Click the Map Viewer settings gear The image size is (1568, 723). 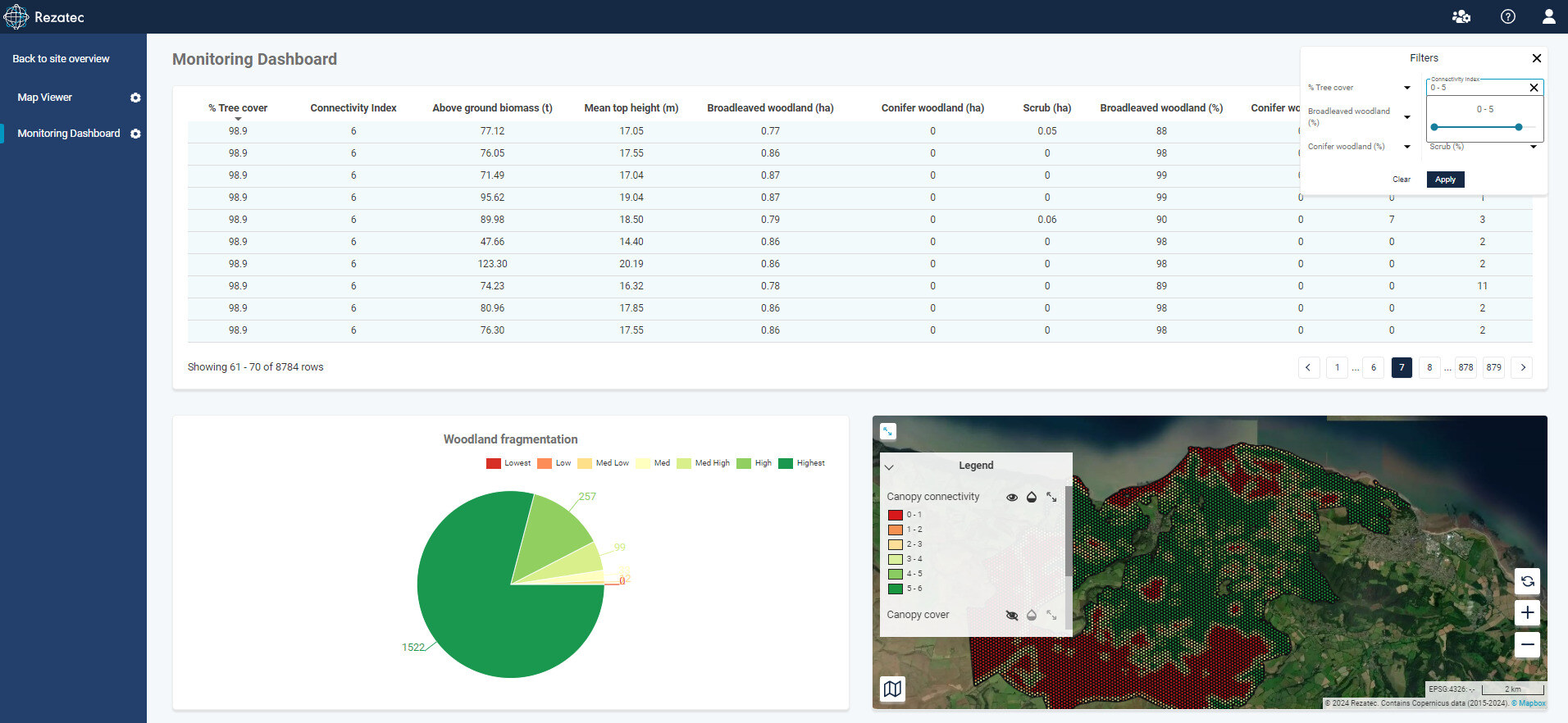pyautogui.click(x=135, y=98)
